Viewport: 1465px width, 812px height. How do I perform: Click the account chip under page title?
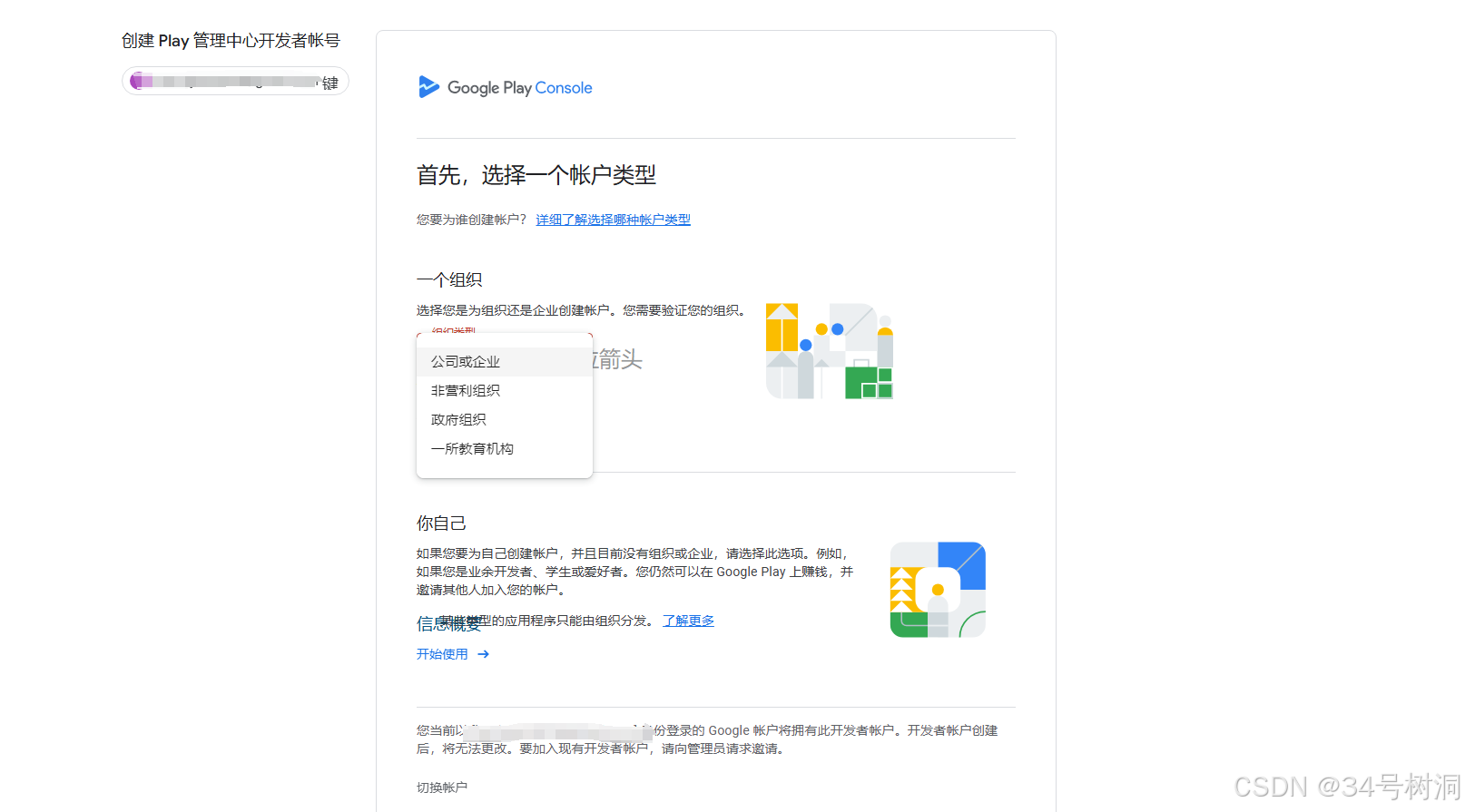point(235,82)
